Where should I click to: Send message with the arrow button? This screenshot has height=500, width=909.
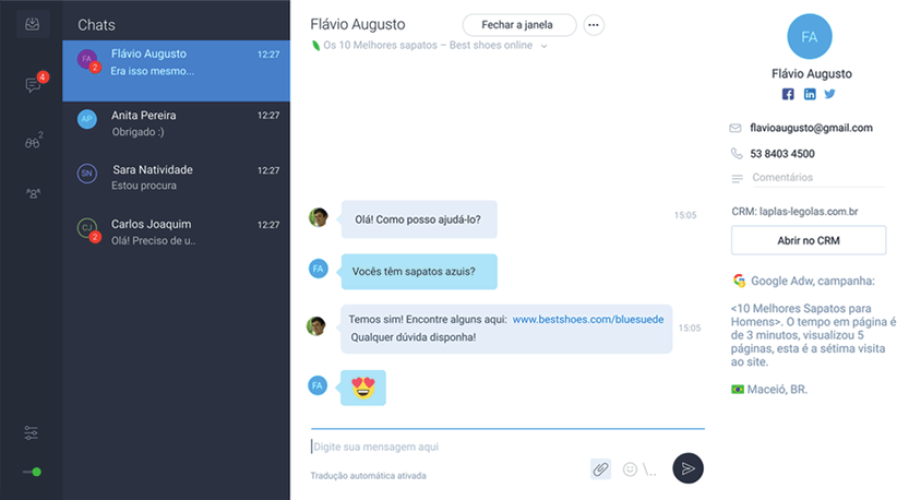click(x=688, y=468)
